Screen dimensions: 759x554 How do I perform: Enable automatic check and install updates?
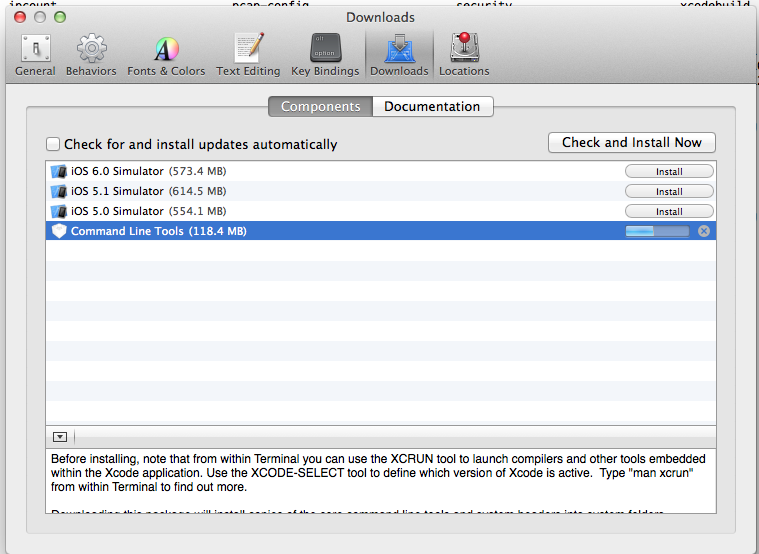pos(53,144)
